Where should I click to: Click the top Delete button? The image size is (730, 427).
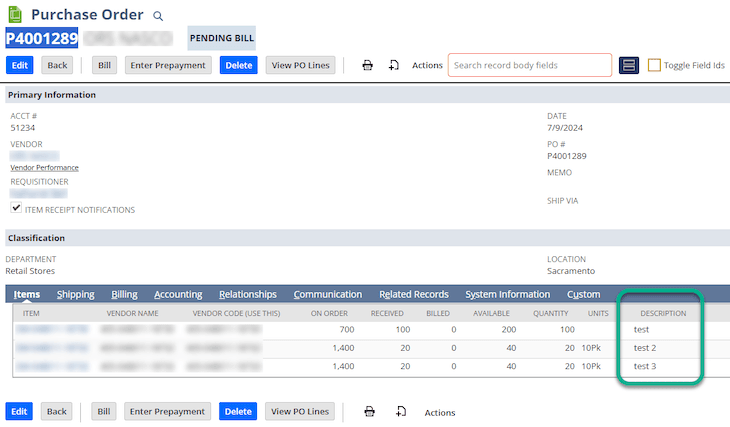point(238,65)
